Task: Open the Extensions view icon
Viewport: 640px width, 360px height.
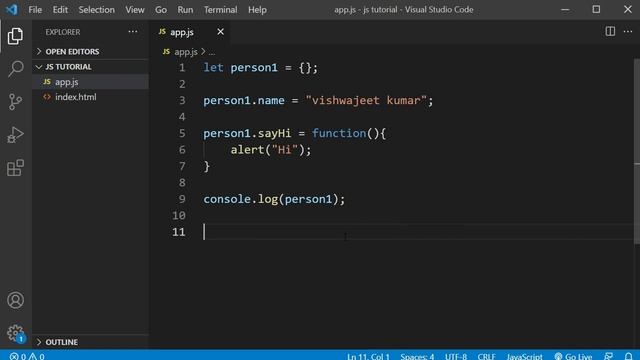Action: (15, 168)
